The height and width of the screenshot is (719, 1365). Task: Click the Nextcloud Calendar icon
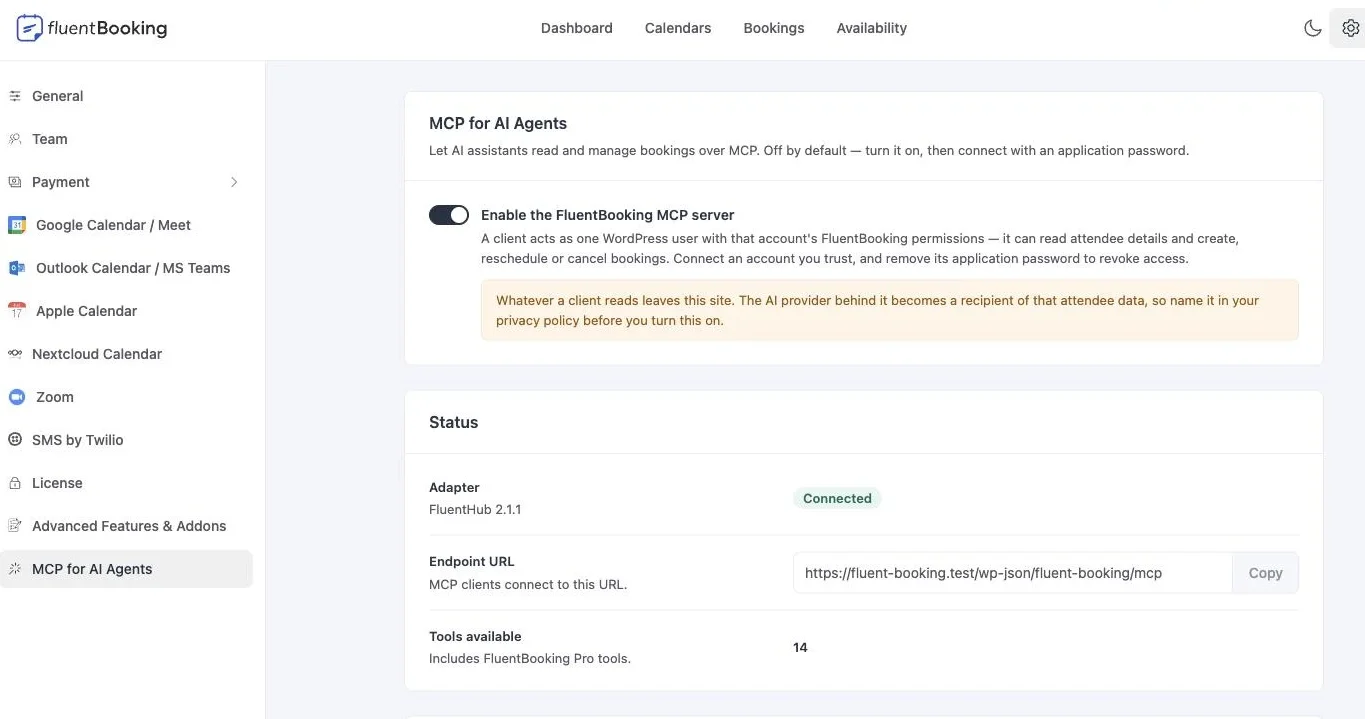(x=15, y=354)
